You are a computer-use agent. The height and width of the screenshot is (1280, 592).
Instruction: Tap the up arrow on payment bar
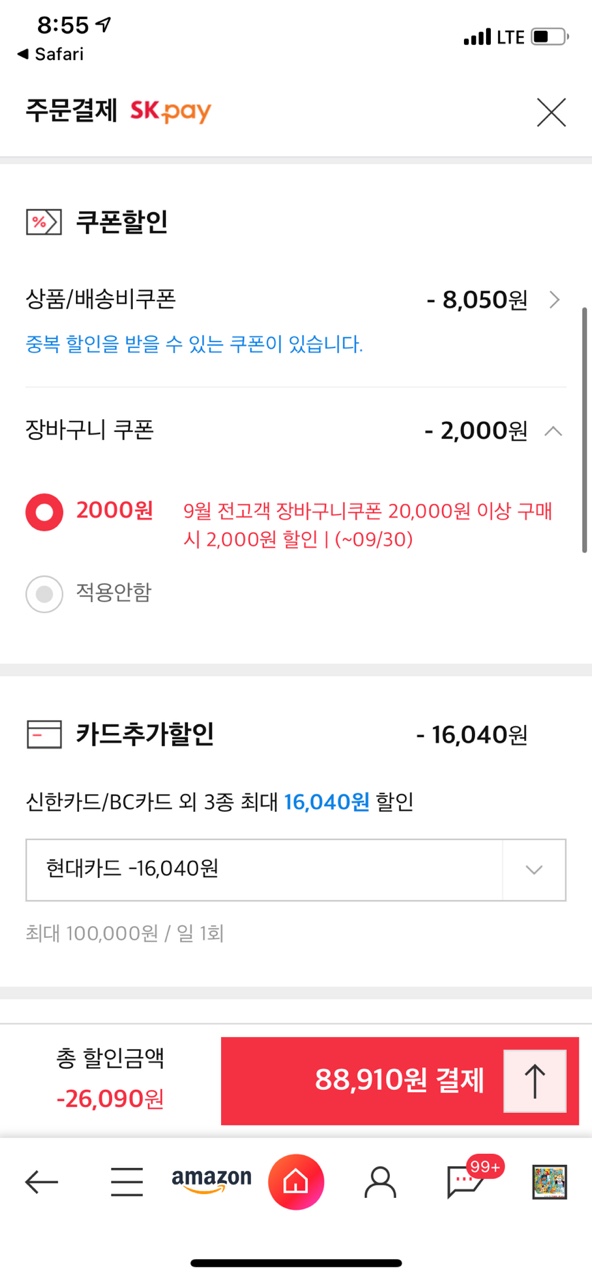click(535, 1081)
